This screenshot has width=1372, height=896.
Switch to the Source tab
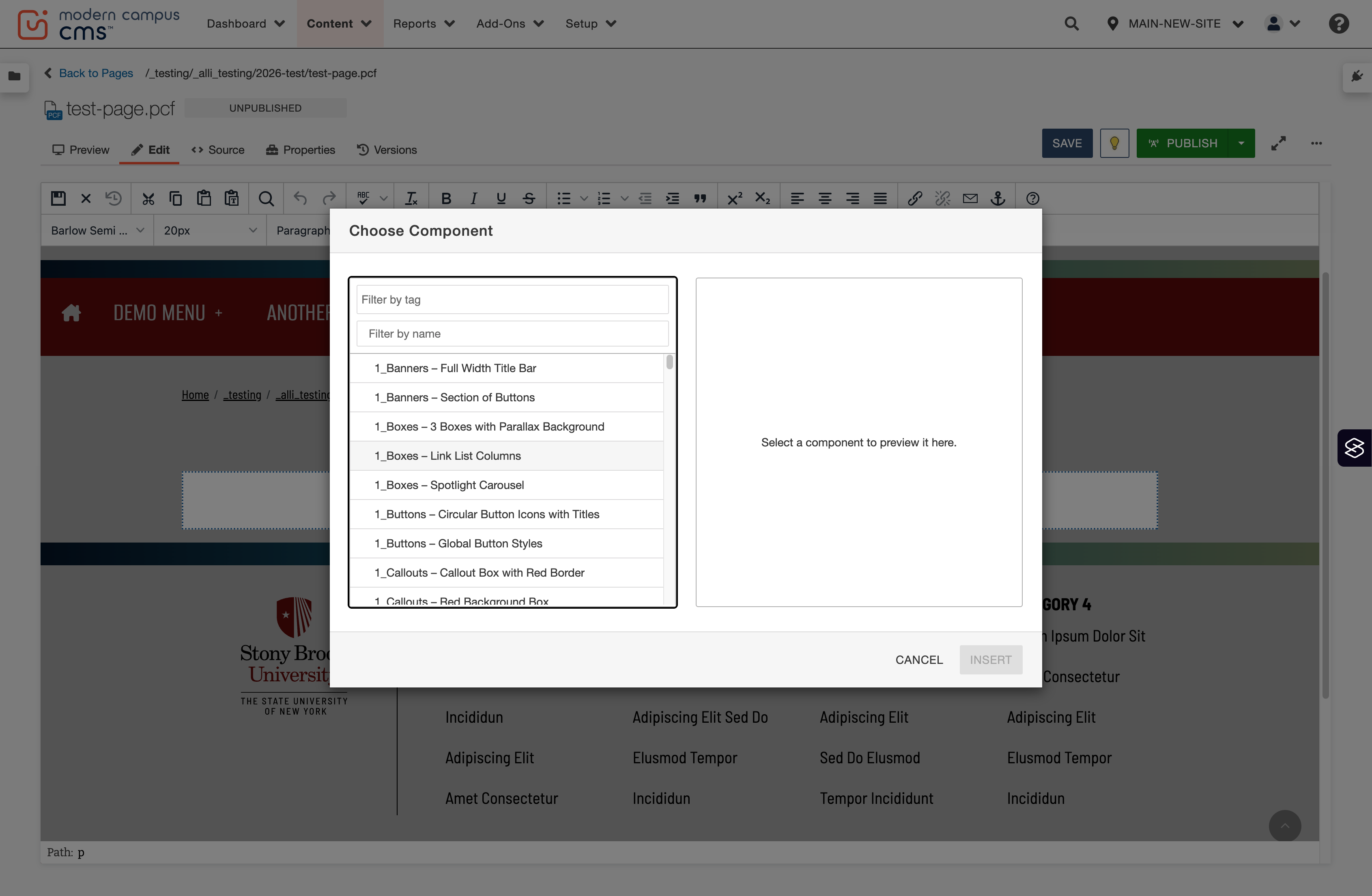[218, 149]
